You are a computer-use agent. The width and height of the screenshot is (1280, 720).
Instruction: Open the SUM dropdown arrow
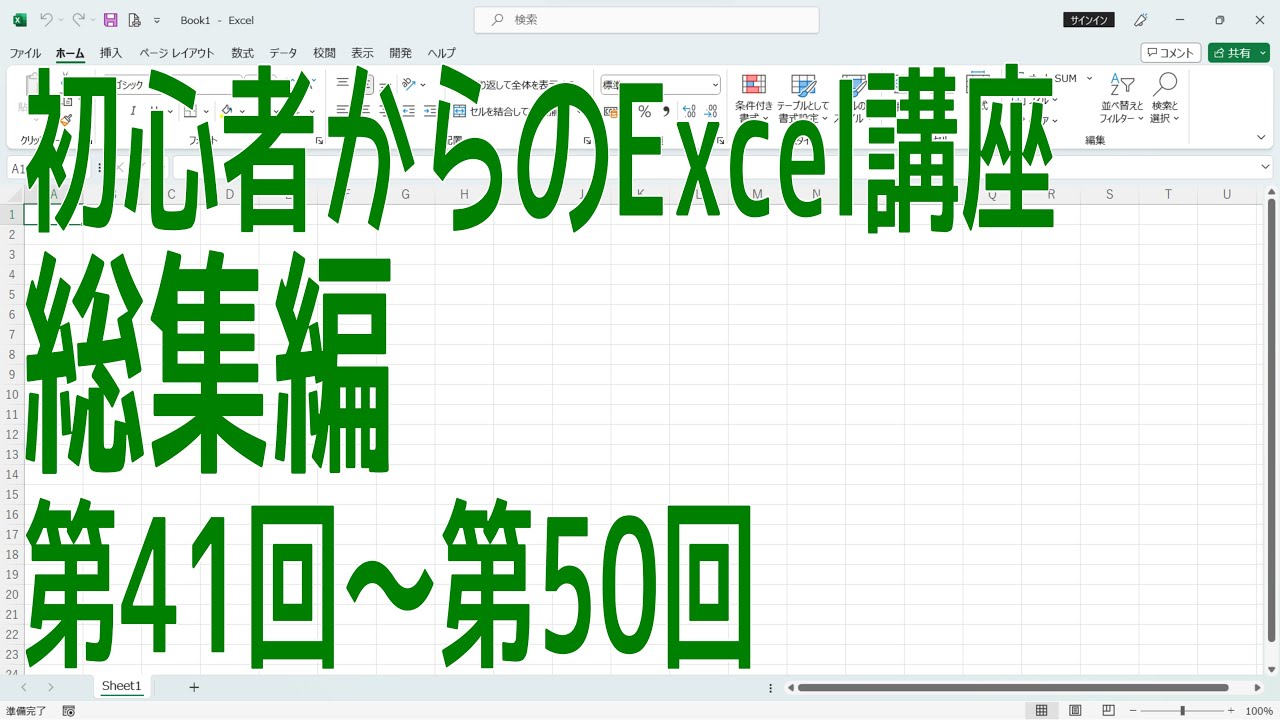click(x=1089, y=78)
